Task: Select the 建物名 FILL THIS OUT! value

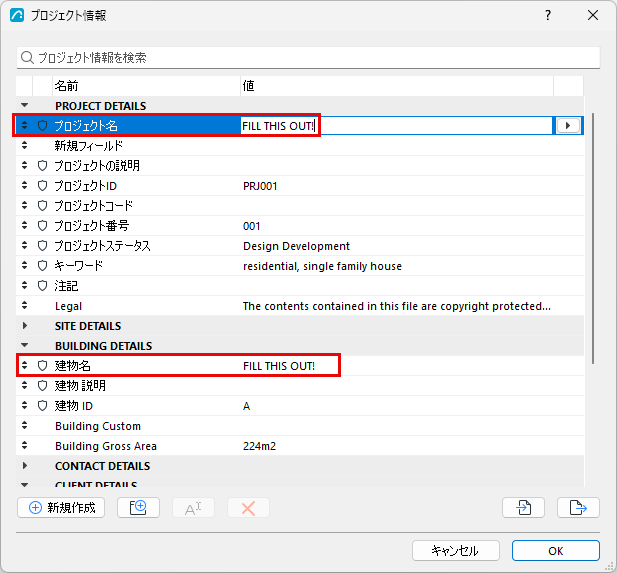Action: (279, 366)
